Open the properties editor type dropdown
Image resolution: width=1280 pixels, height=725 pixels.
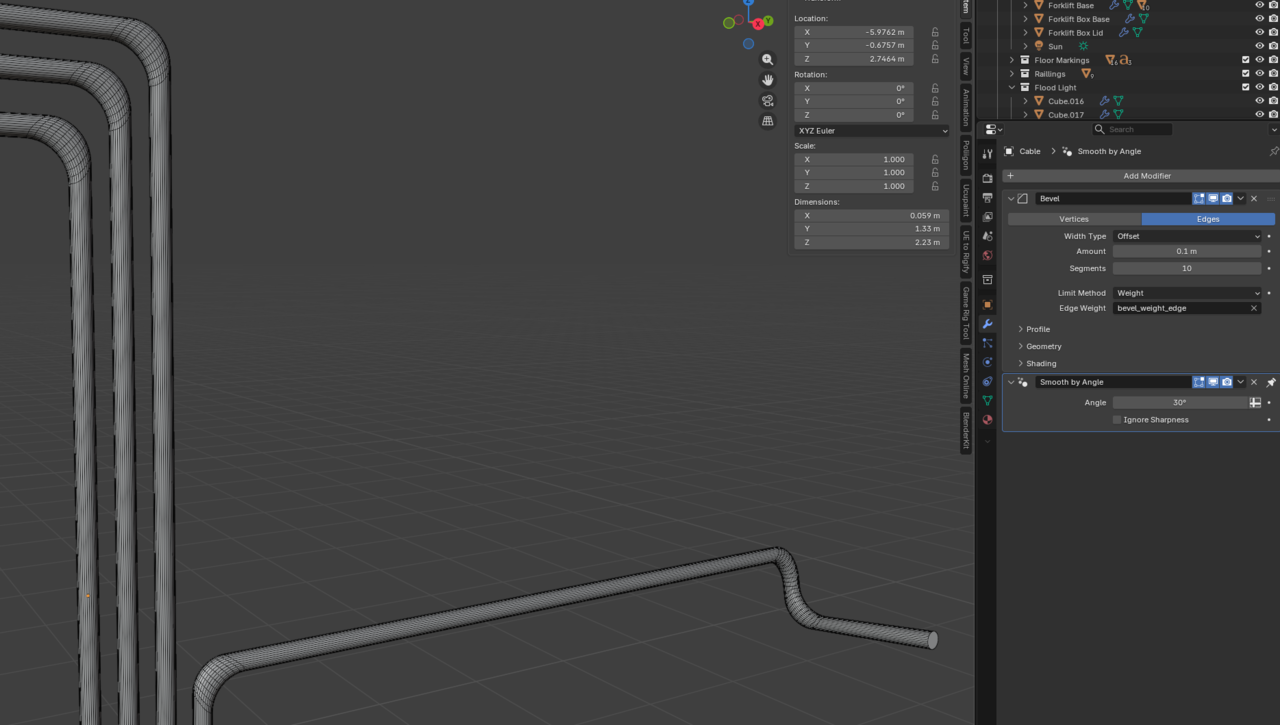993,130
